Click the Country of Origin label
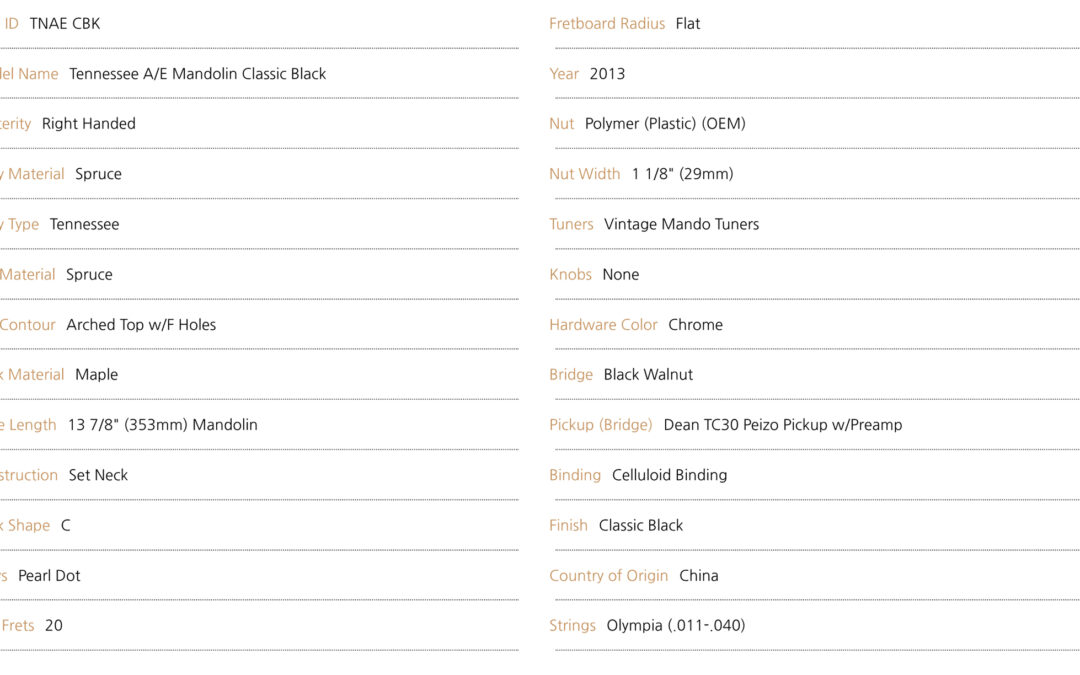This screenshot has width=1080, height=675. 609,576
